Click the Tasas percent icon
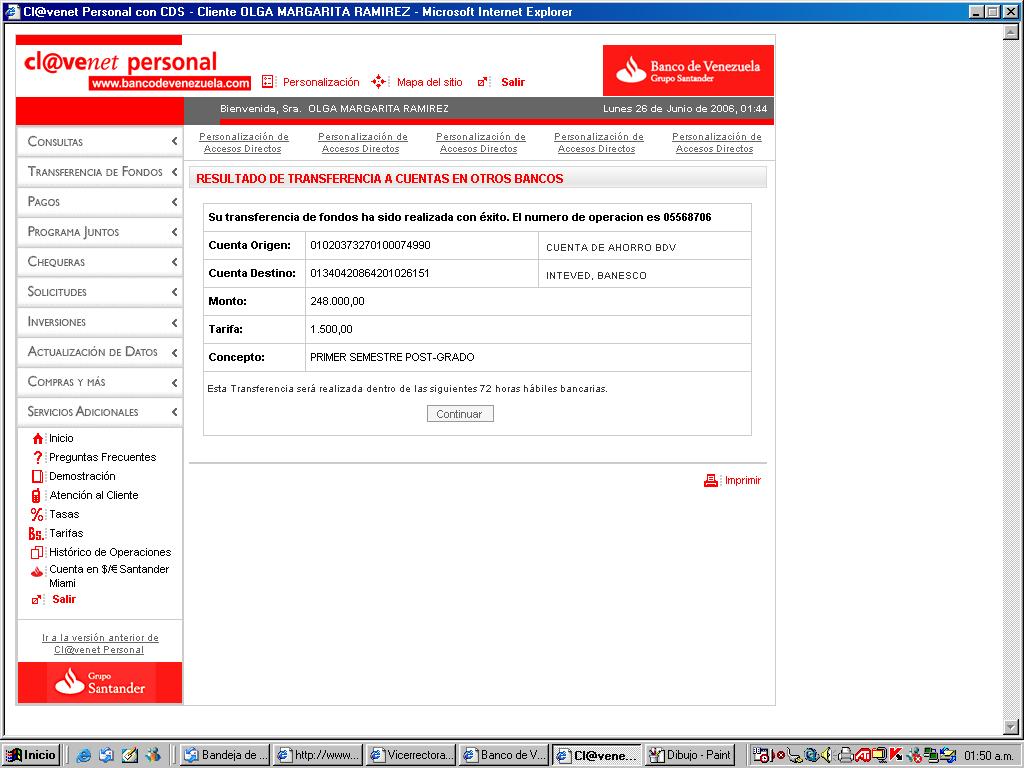 (37, 515)
